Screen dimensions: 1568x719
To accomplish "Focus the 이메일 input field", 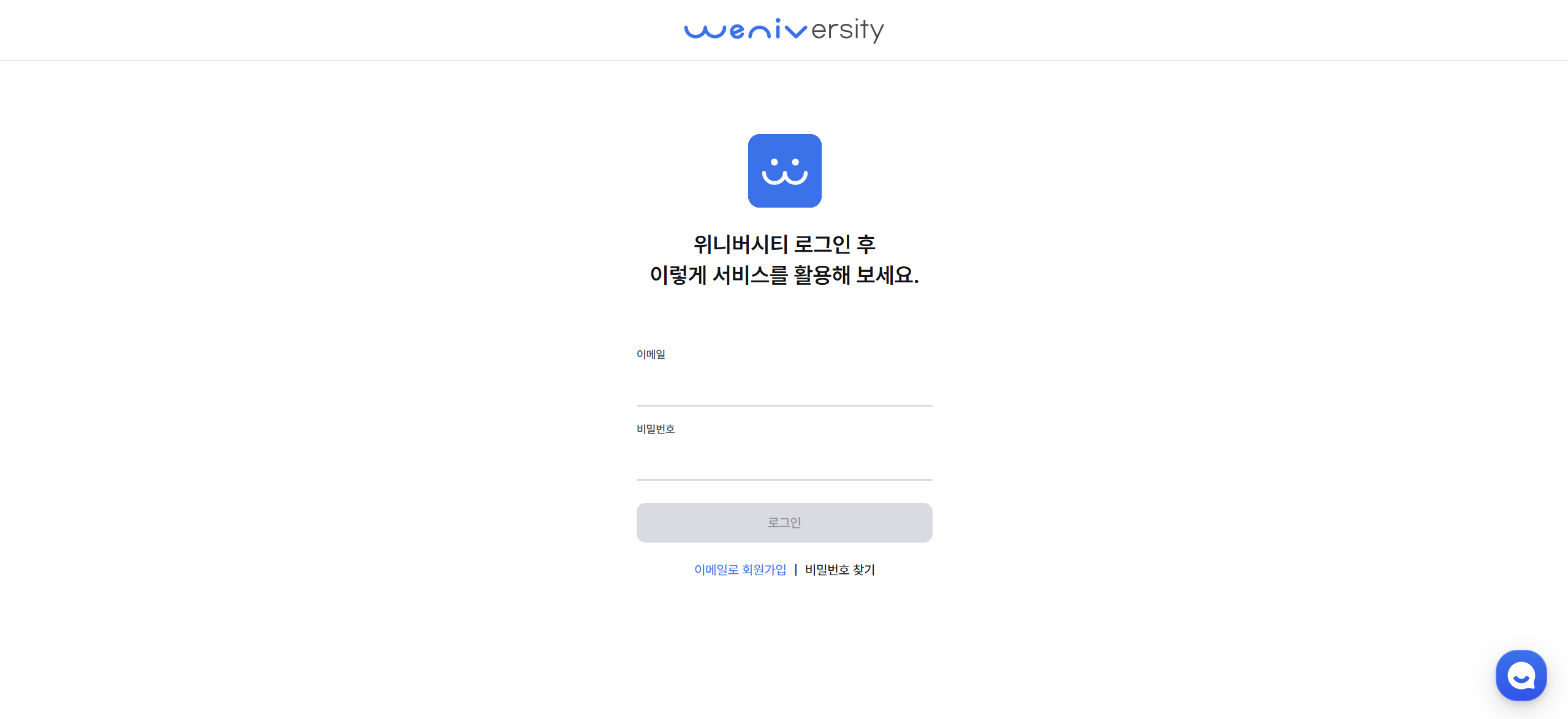I will (784, 386).
